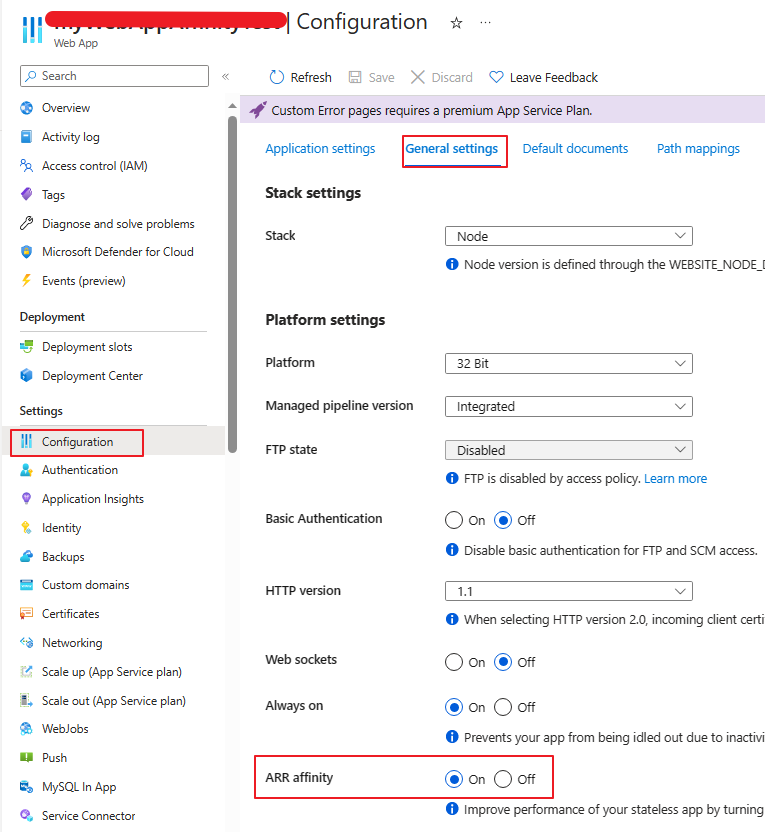Open the more options ellipsis in header
Viewport: 765px width, 832px height.
click(485, 23)
